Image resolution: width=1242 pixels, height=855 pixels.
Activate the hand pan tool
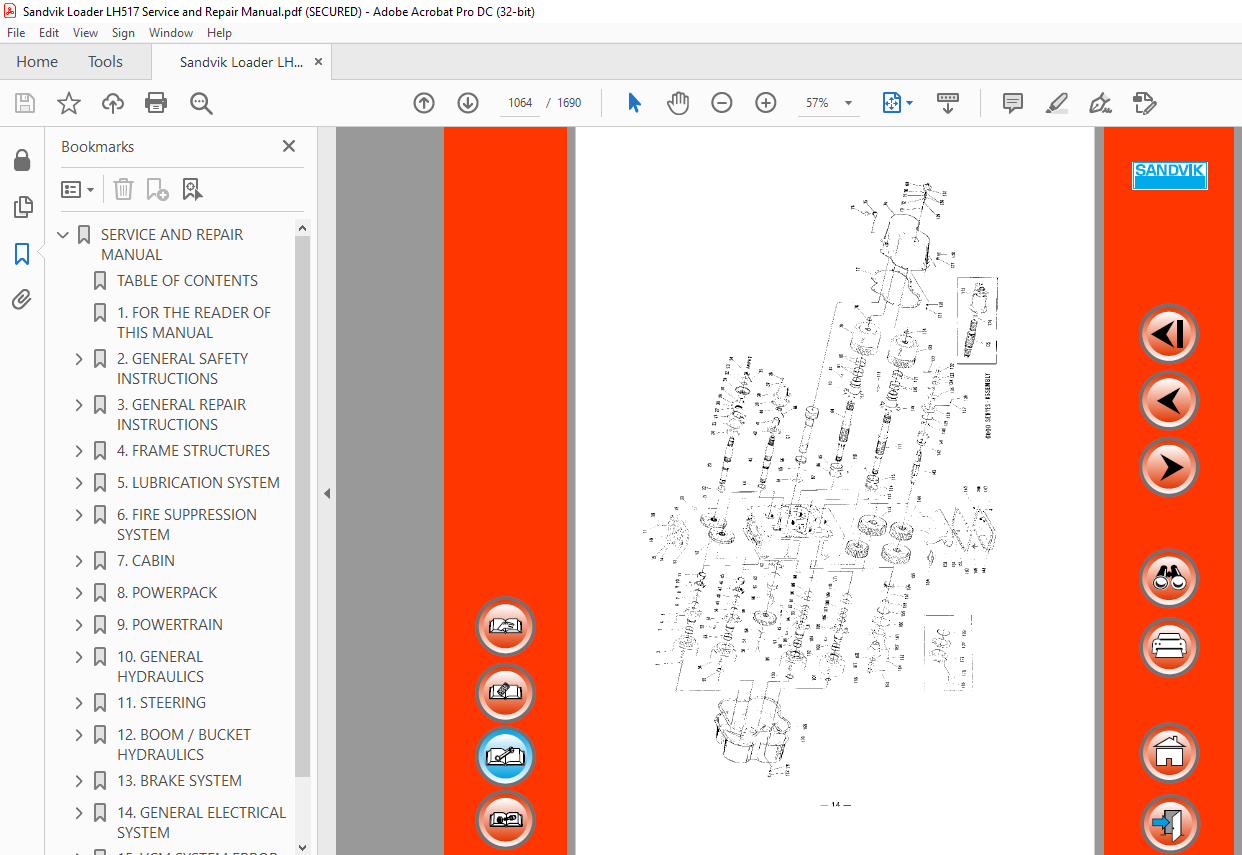(x=678, y=103)
